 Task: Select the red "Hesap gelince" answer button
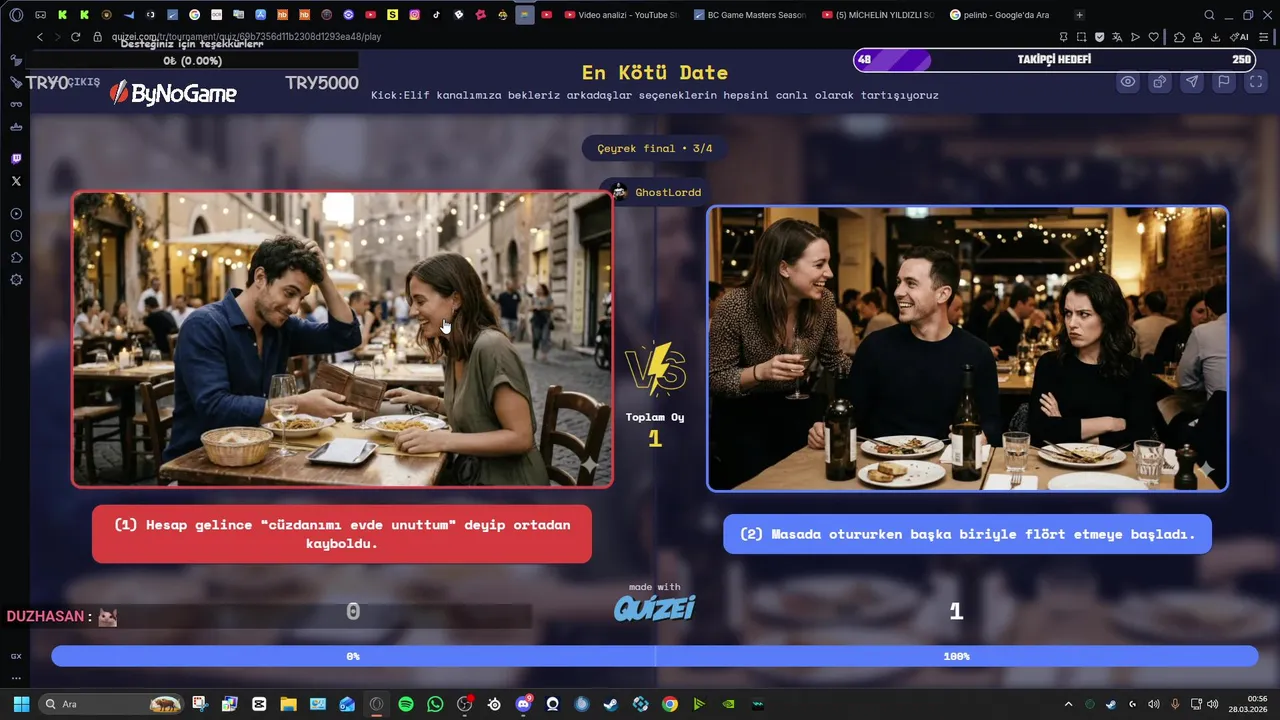coord(342,534)
